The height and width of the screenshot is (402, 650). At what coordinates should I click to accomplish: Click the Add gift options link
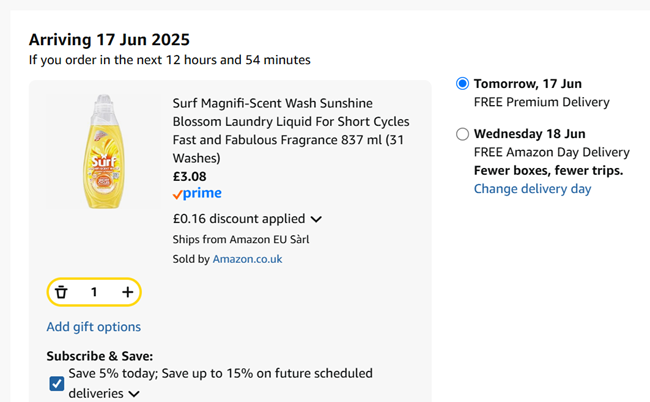(x=94, y=327)
